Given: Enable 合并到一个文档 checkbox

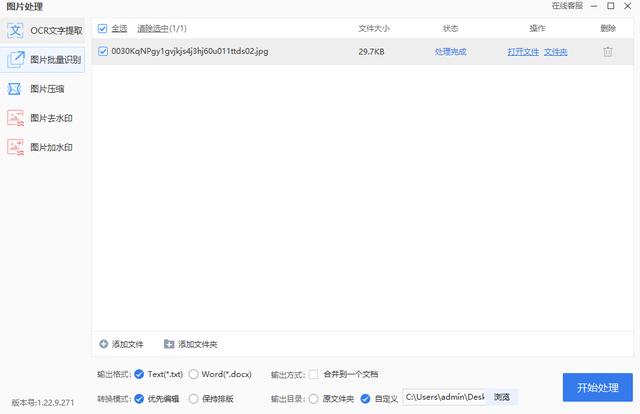Looking at the screenshot, I should [313, 374].
